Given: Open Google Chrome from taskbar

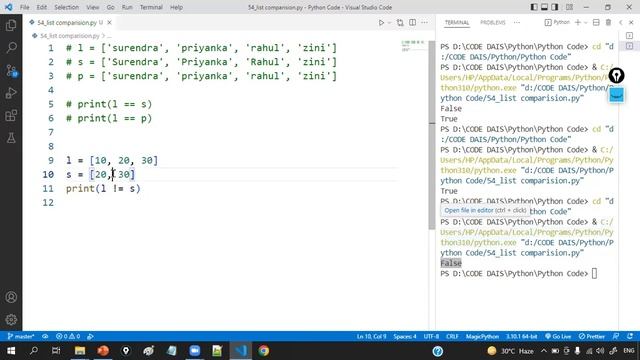Looking at the screenshot, I should click(x=264, y=351).
